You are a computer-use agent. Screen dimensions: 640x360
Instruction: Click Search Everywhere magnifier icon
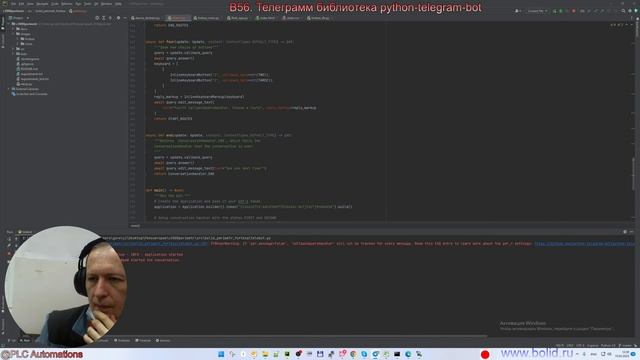pyautogui.click(x=623, y=11)
